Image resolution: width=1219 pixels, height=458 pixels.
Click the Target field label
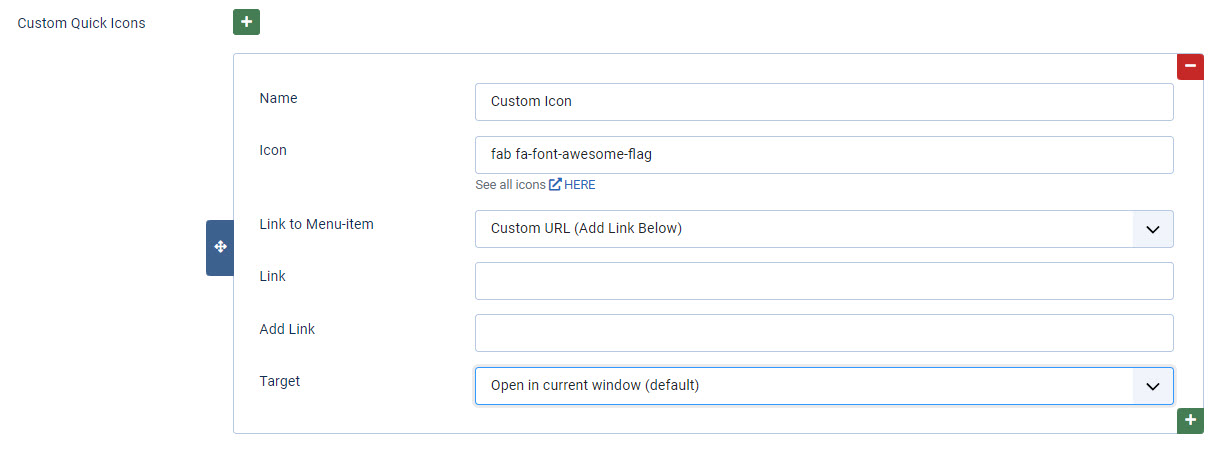click(x=280, y=381)
